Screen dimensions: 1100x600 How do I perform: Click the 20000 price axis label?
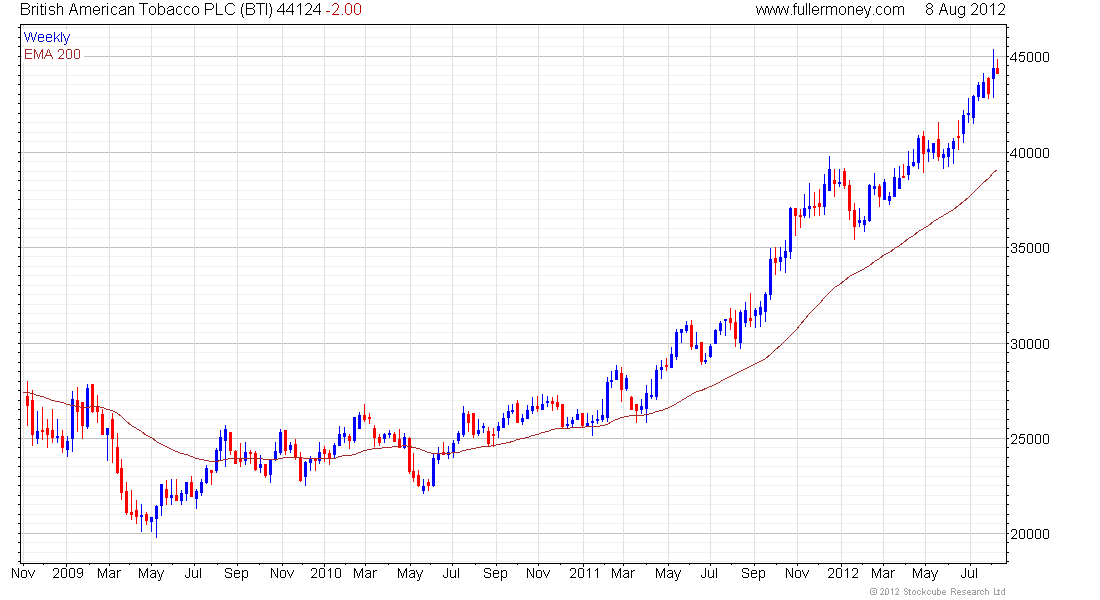coord(1030,534)
